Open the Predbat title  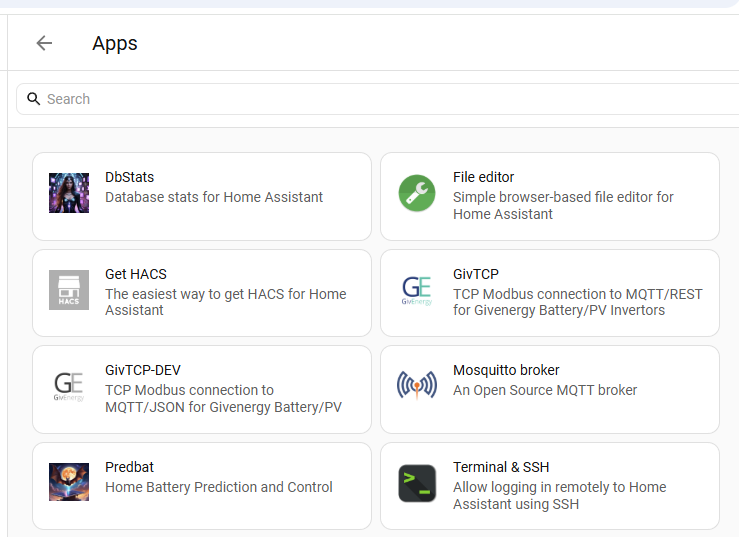tap(129, 467)
